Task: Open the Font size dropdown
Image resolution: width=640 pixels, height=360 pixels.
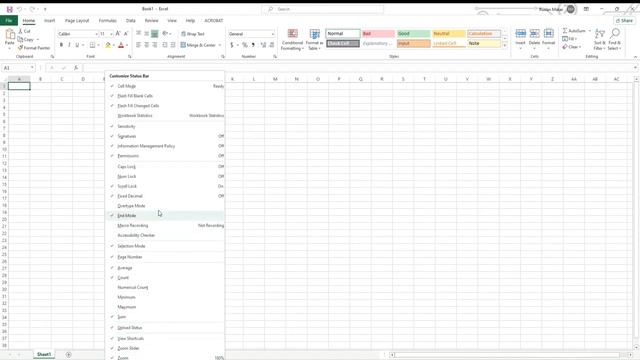Action: click(111, 34)
